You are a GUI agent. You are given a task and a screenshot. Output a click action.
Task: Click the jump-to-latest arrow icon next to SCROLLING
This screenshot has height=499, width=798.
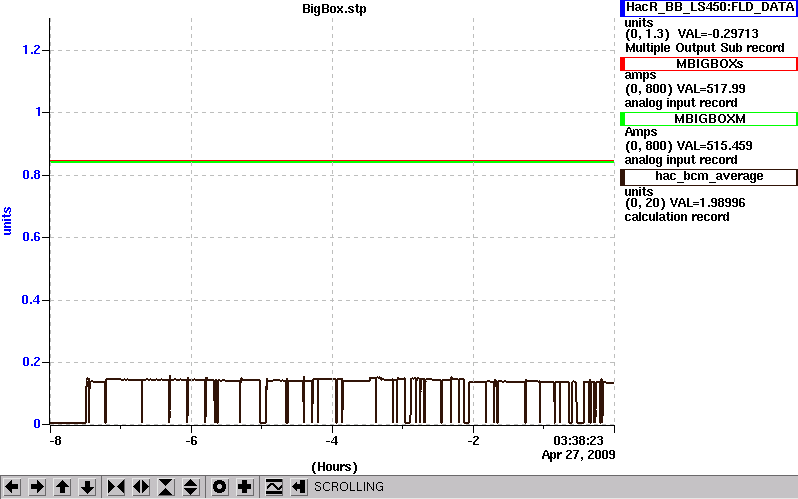pyautogui.click(x=299, y=487)
